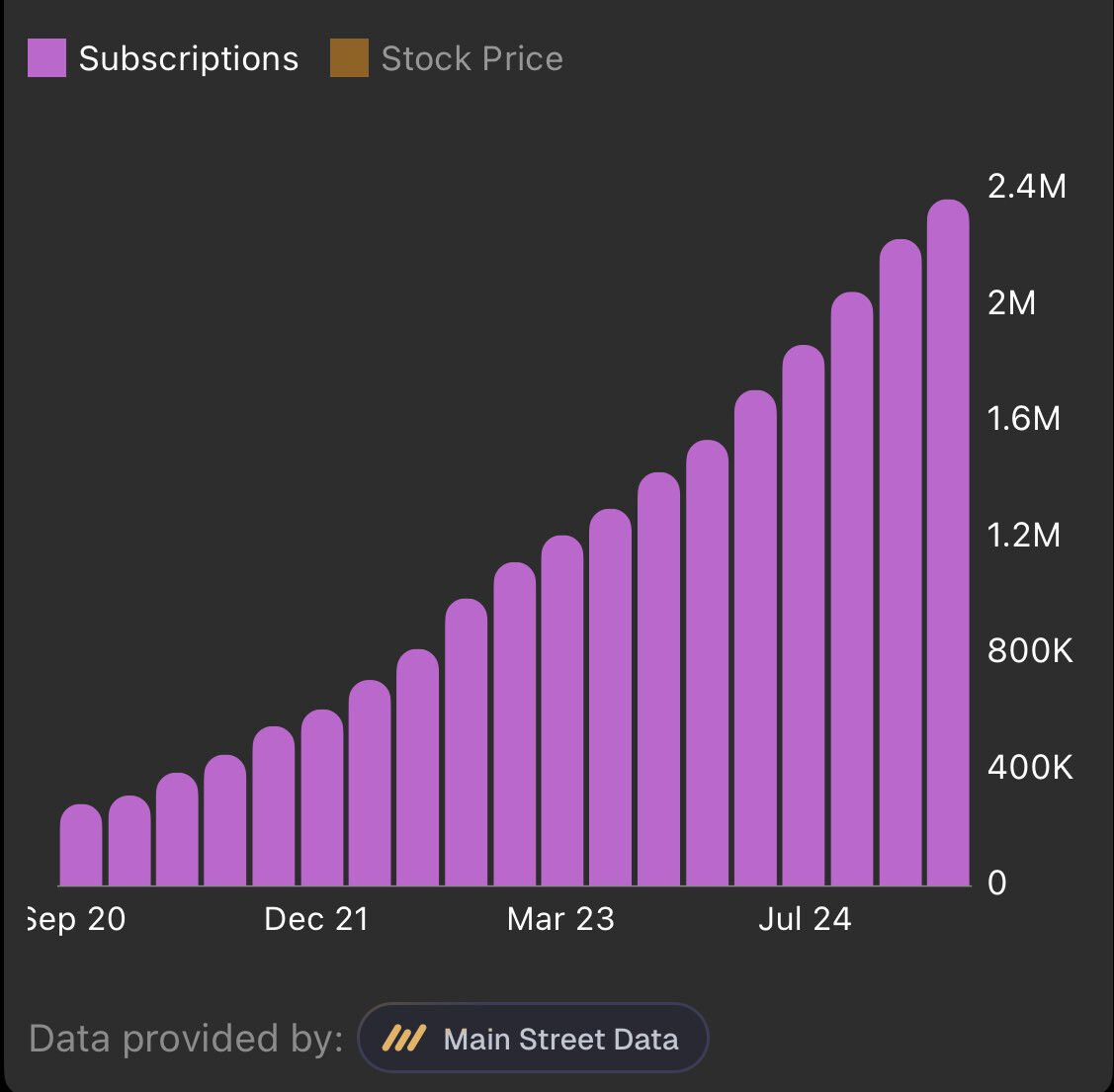The height and width of the screenshot is (1092, 1114).
Task: Click the Mar 23 x-axis label
Action: pos(560,919)
